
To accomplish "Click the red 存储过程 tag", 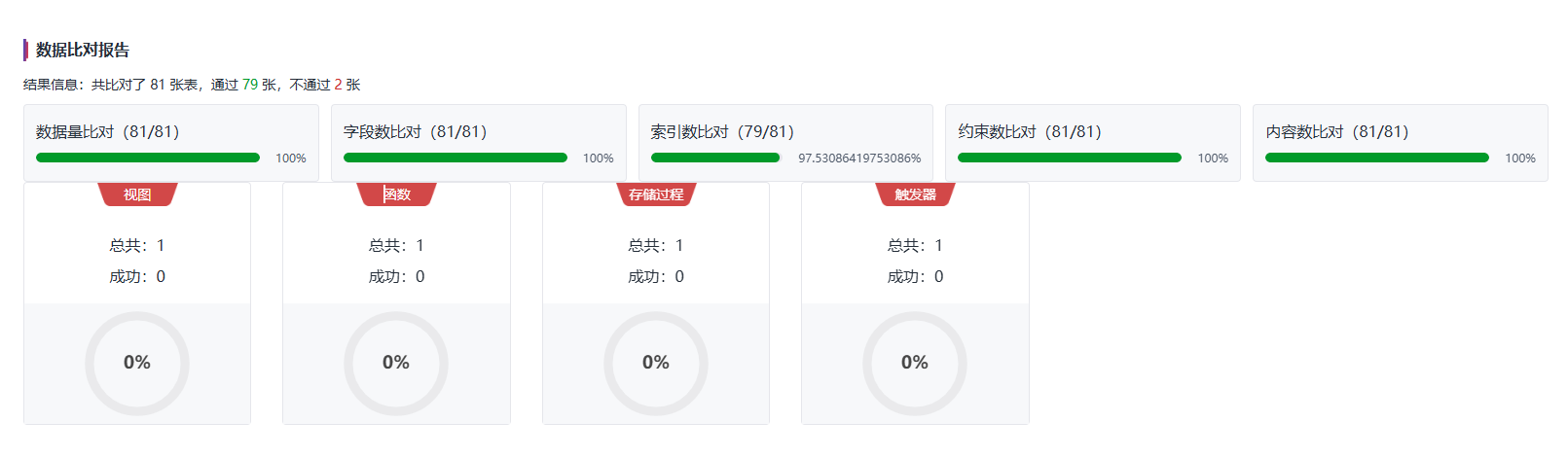I will pyautogui.click(x=656, y=194).
